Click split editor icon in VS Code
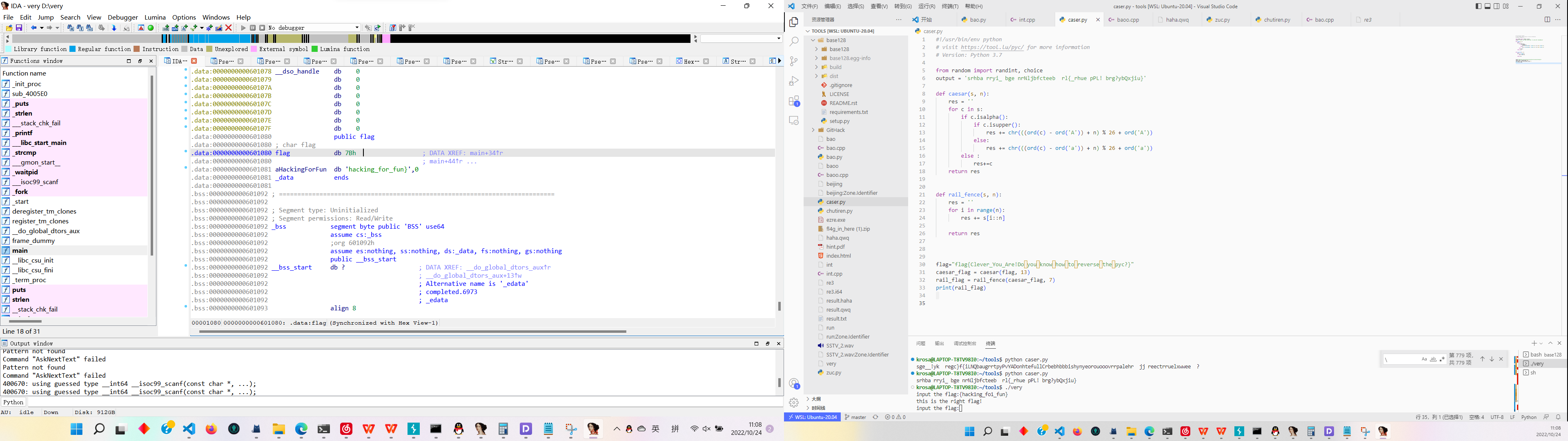1568x441 pixels. (1547, 20)
